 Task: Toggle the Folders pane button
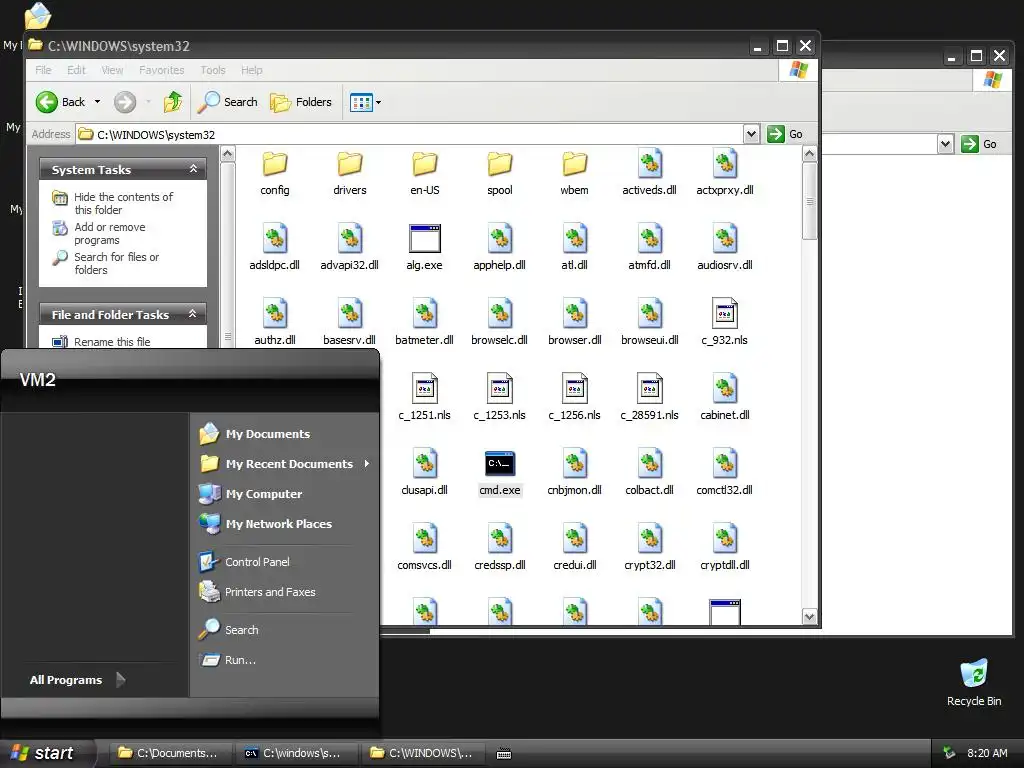click(x=301, y=102)
